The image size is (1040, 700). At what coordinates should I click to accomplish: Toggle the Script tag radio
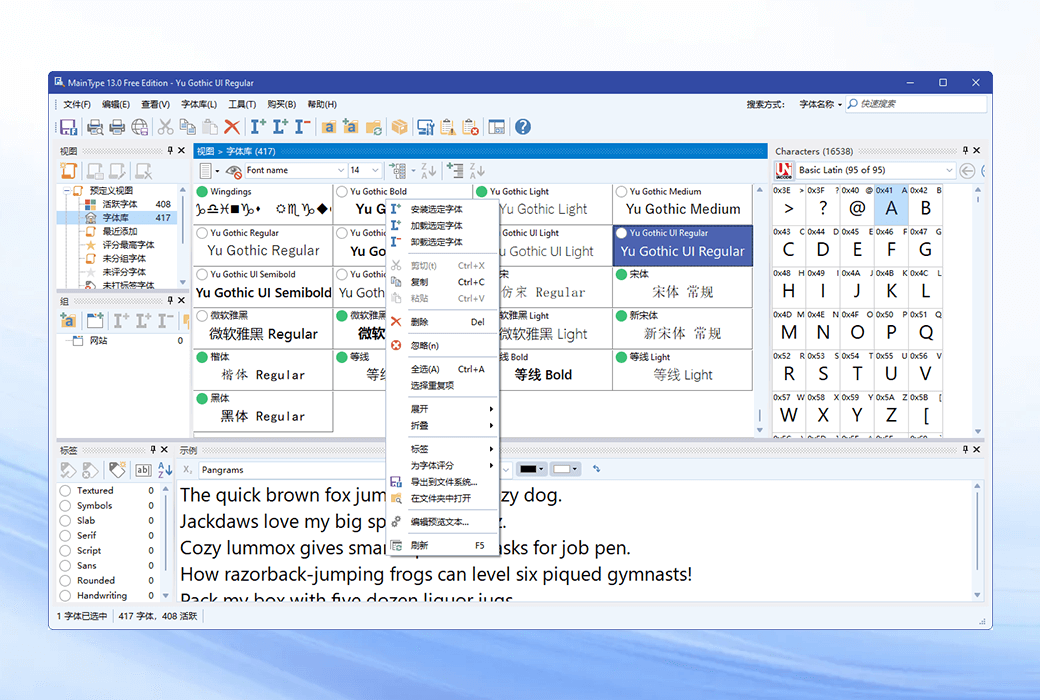(65, 551)
